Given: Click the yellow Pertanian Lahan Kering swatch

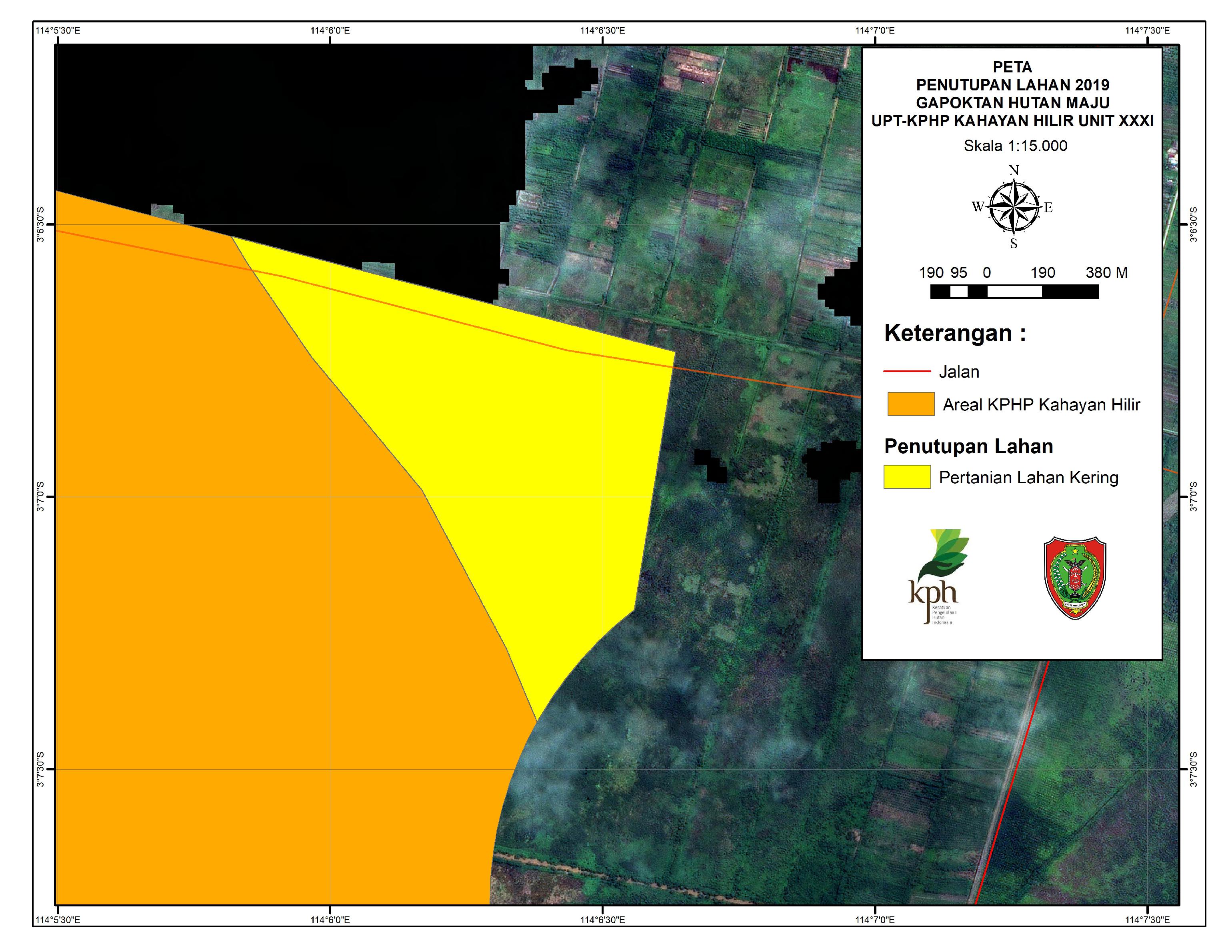Looking at the screenshot, I should tap(907, 476).
